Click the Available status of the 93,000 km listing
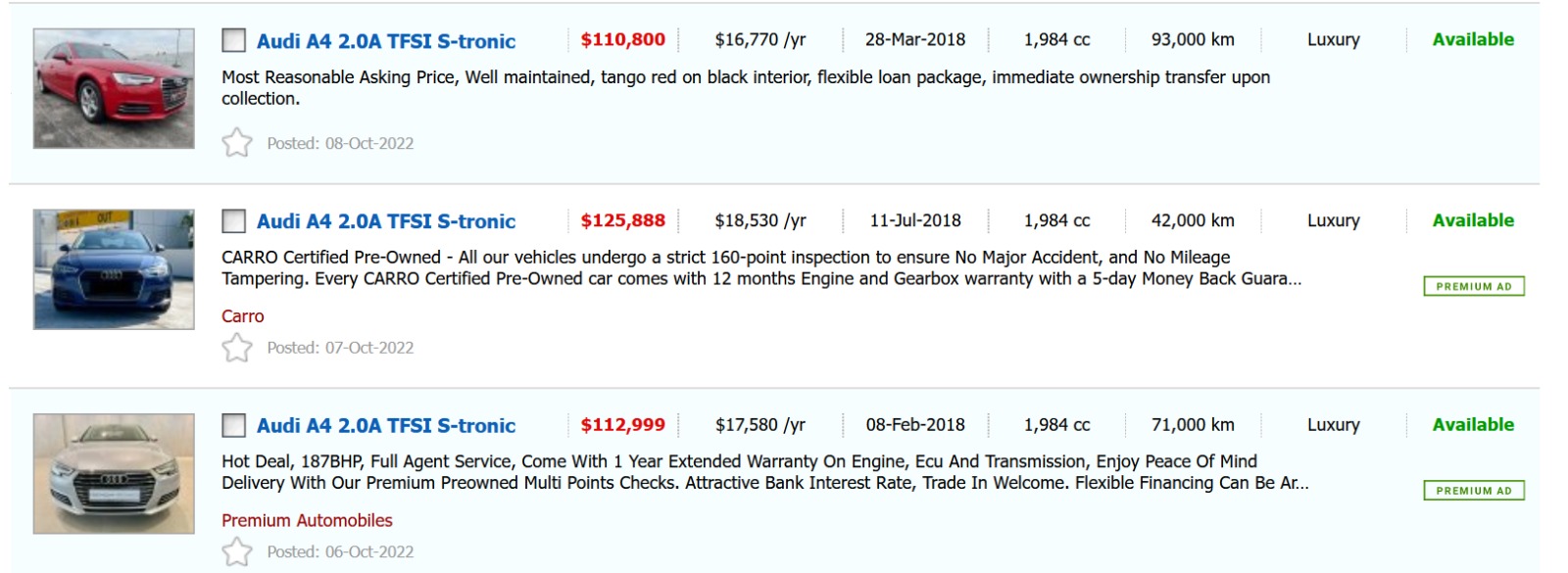 tap(1472, 40)
